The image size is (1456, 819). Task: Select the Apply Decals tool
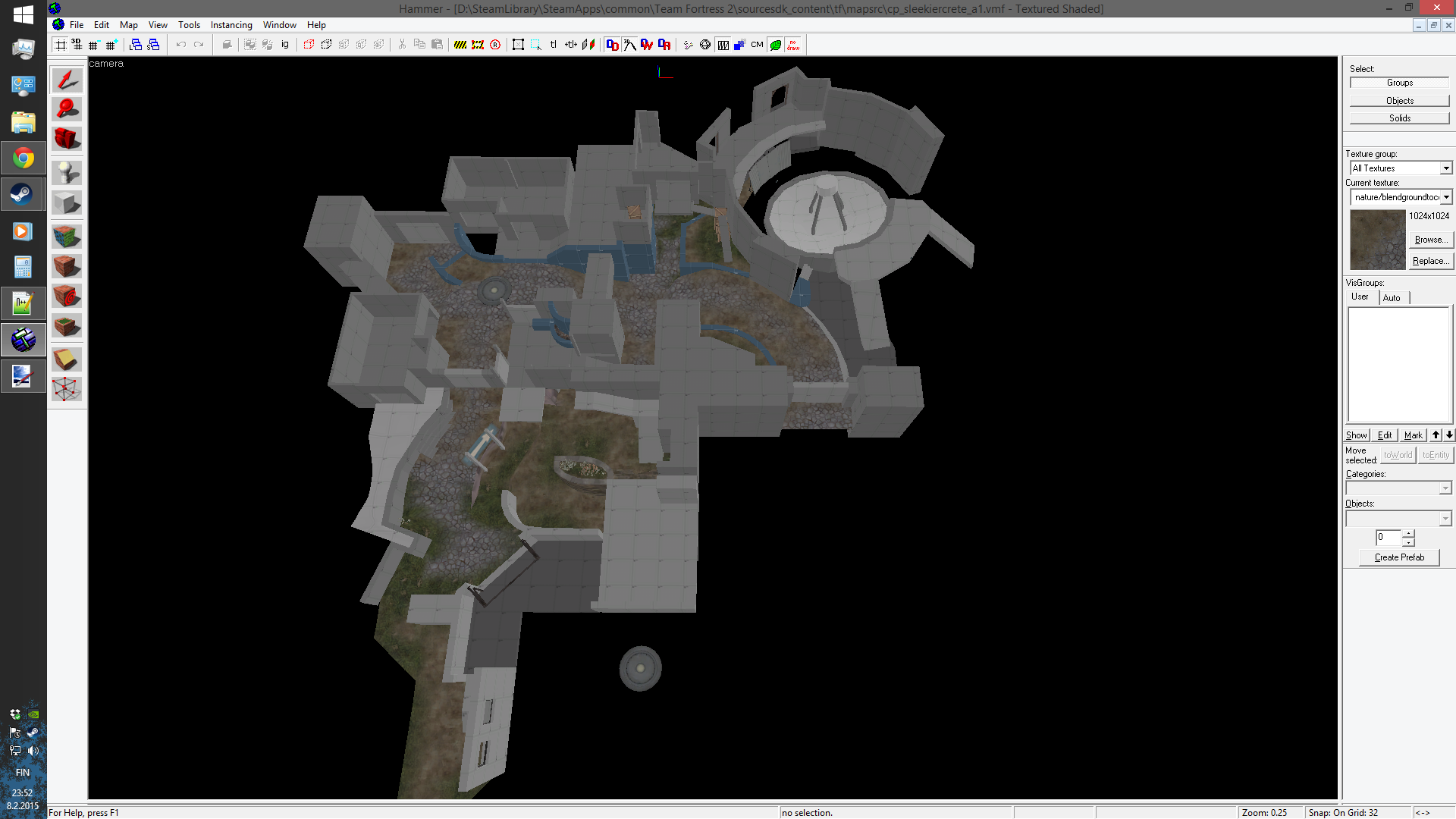coord(67,296)
